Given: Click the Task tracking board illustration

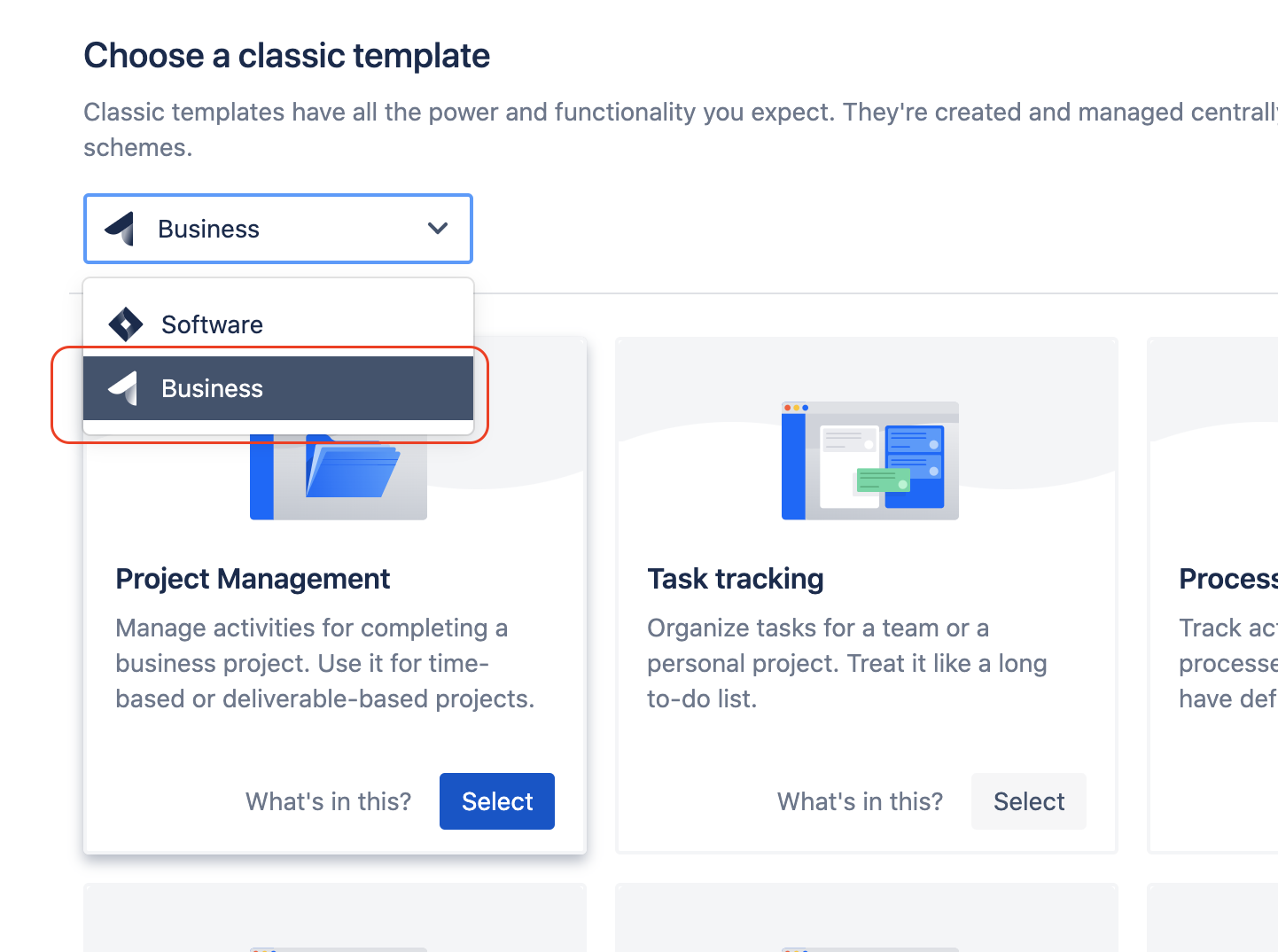Looking at the screenshot, I should pyautogui.click(x=869, y=460).
